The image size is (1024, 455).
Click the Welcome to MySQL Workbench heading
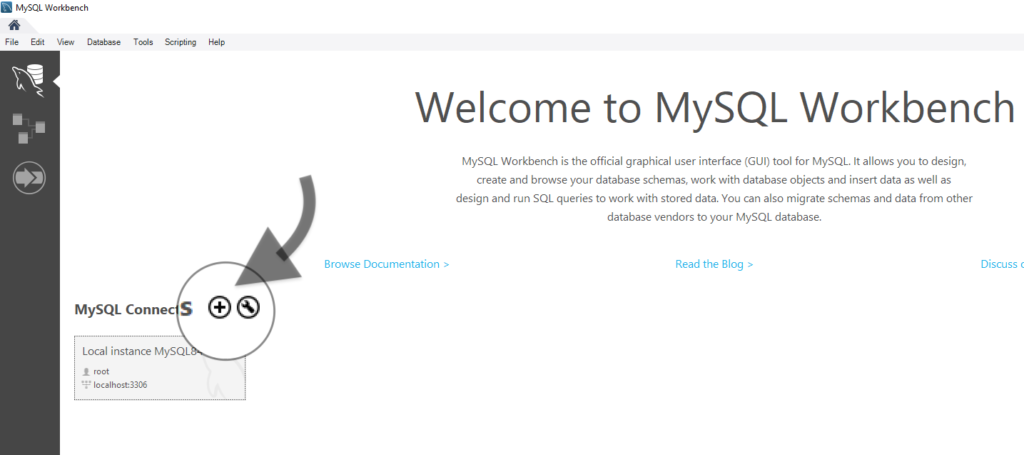(715, 107)
